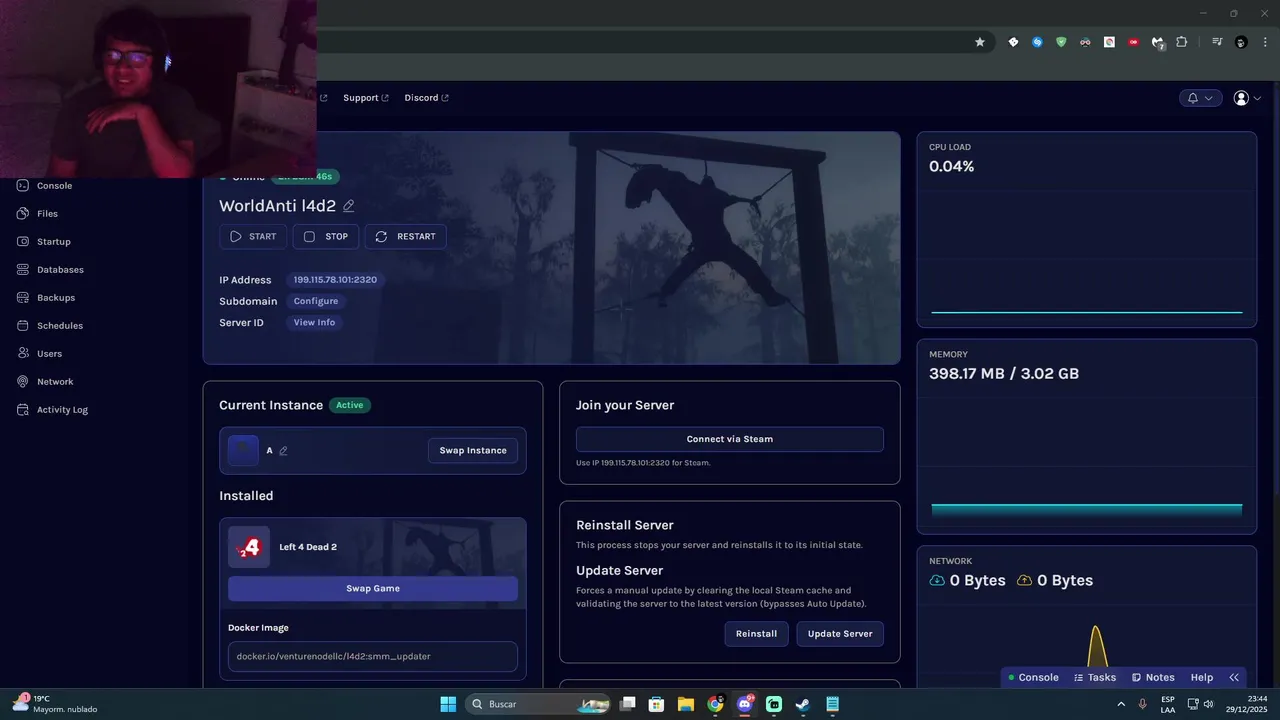Image resolution: width=1280 pixels, height=720 pixels.
Task: Open the Notepad app in the taskbar
Action: coord(832,704)
